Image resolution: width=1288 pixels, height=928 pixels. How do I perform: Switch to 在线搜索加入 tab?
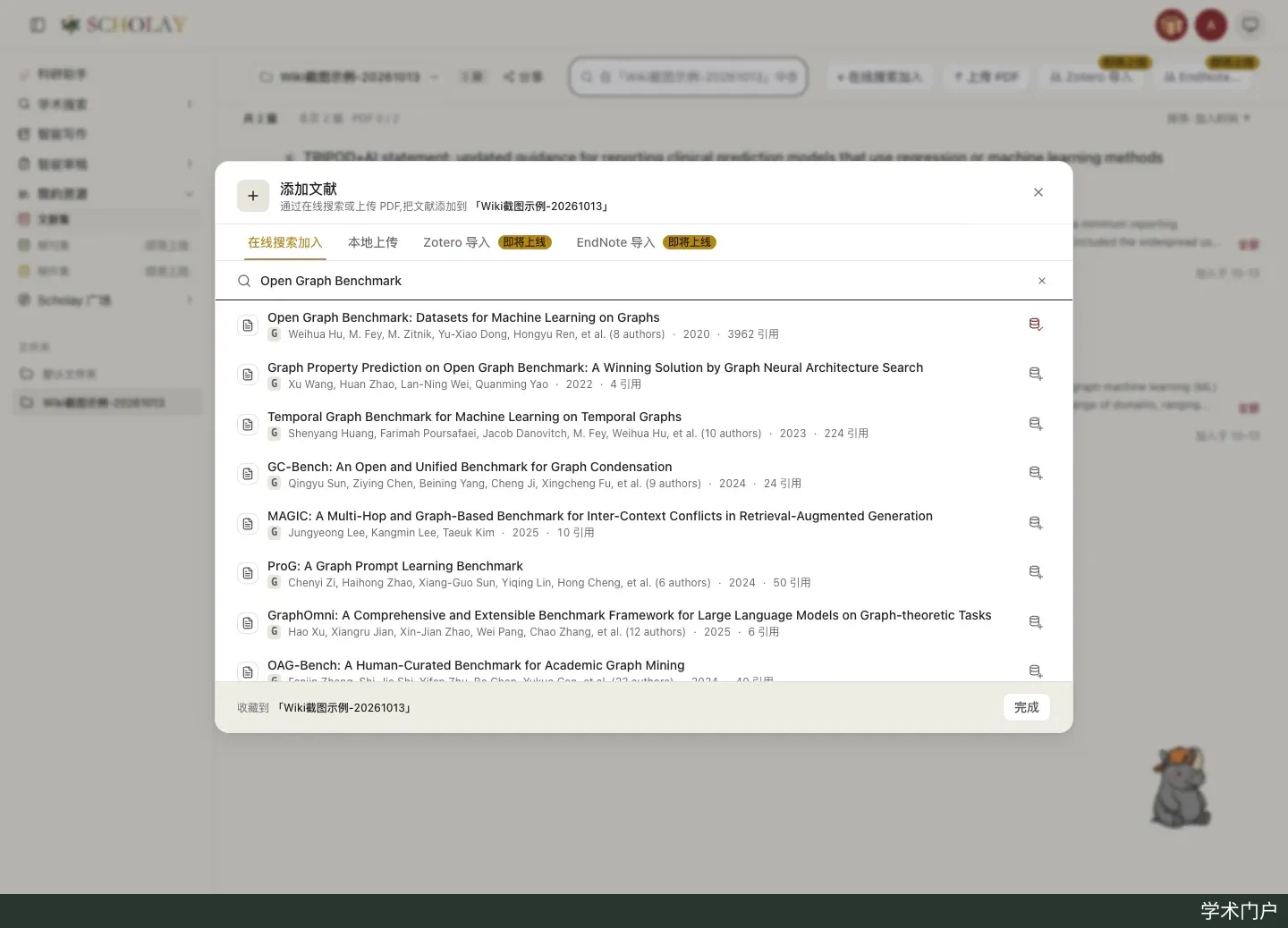[x=285, y=242]
